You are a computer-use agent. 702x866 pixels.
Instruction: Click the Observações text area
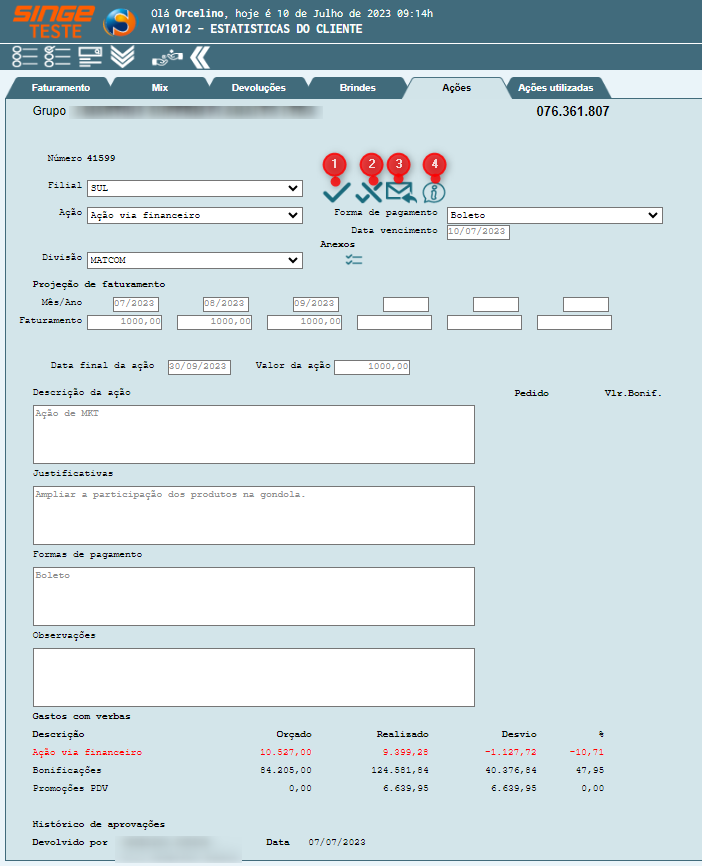tap(254, 677)
